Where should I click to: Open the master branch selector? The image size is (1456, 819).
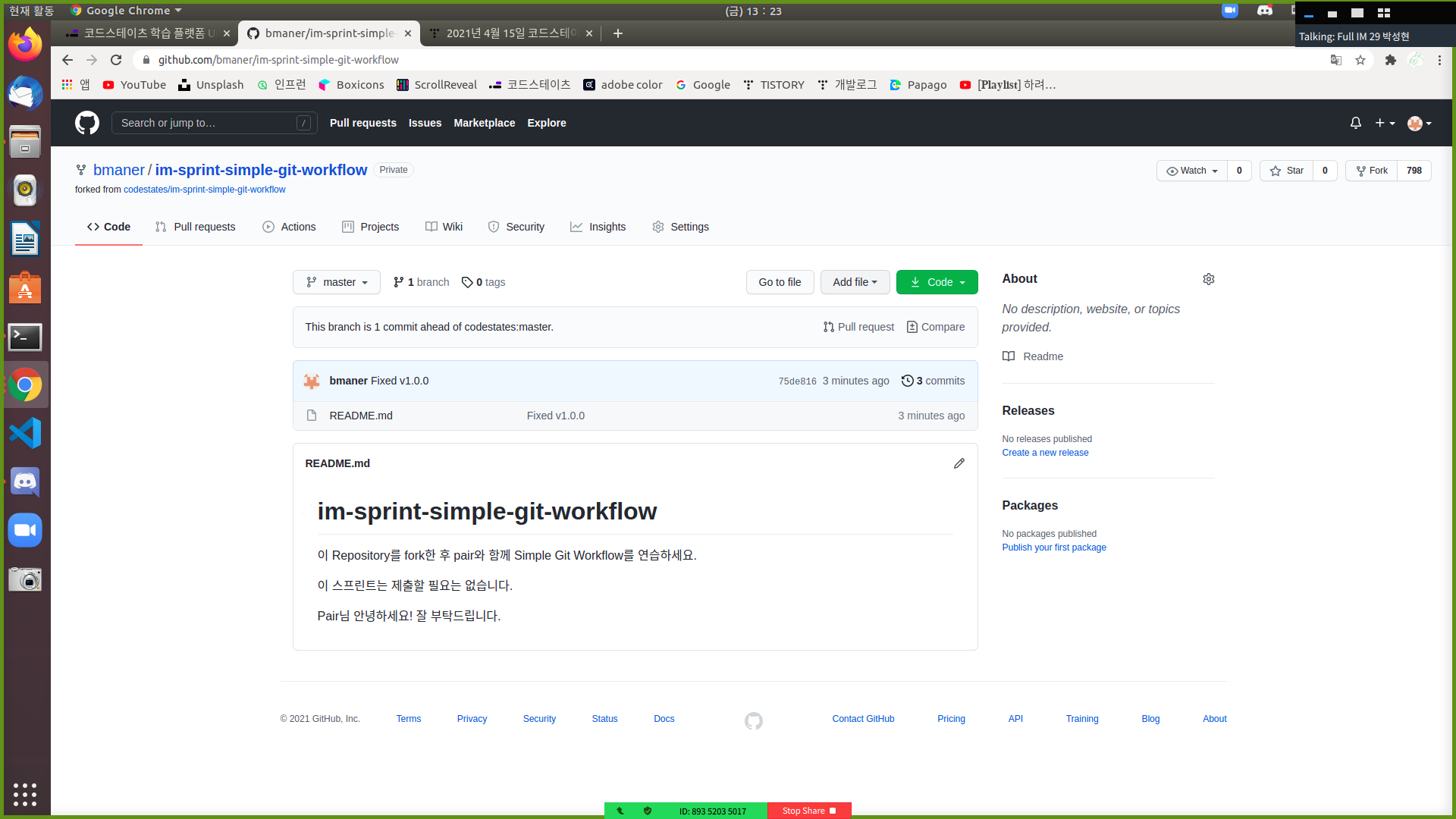click(x=337, y=282)
